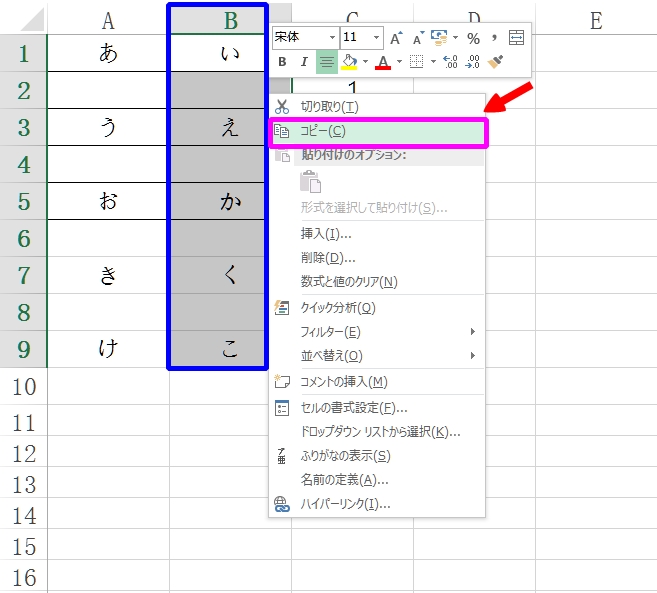The height and width of the screenshot is (593, 657).
Task: Toggle center alignment in the mini toolbar
Action: point(327,62)
